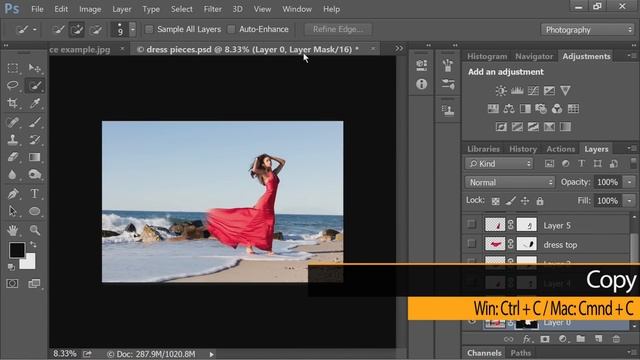Select the Rectangular Marquee tool

coord(13,68)
